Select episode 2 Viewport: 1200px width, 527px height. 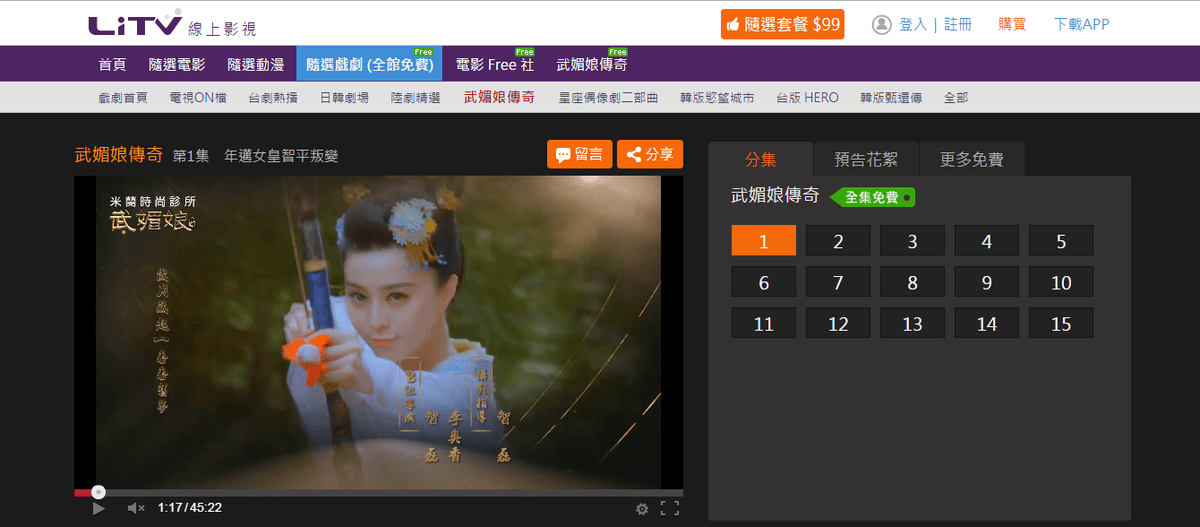[838, 241]
